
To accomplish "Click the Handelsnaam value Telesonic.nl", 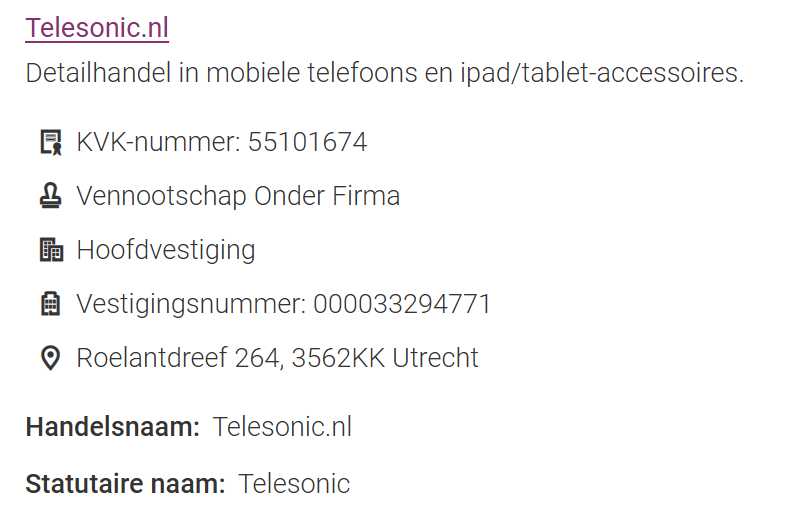I will 282,428.
